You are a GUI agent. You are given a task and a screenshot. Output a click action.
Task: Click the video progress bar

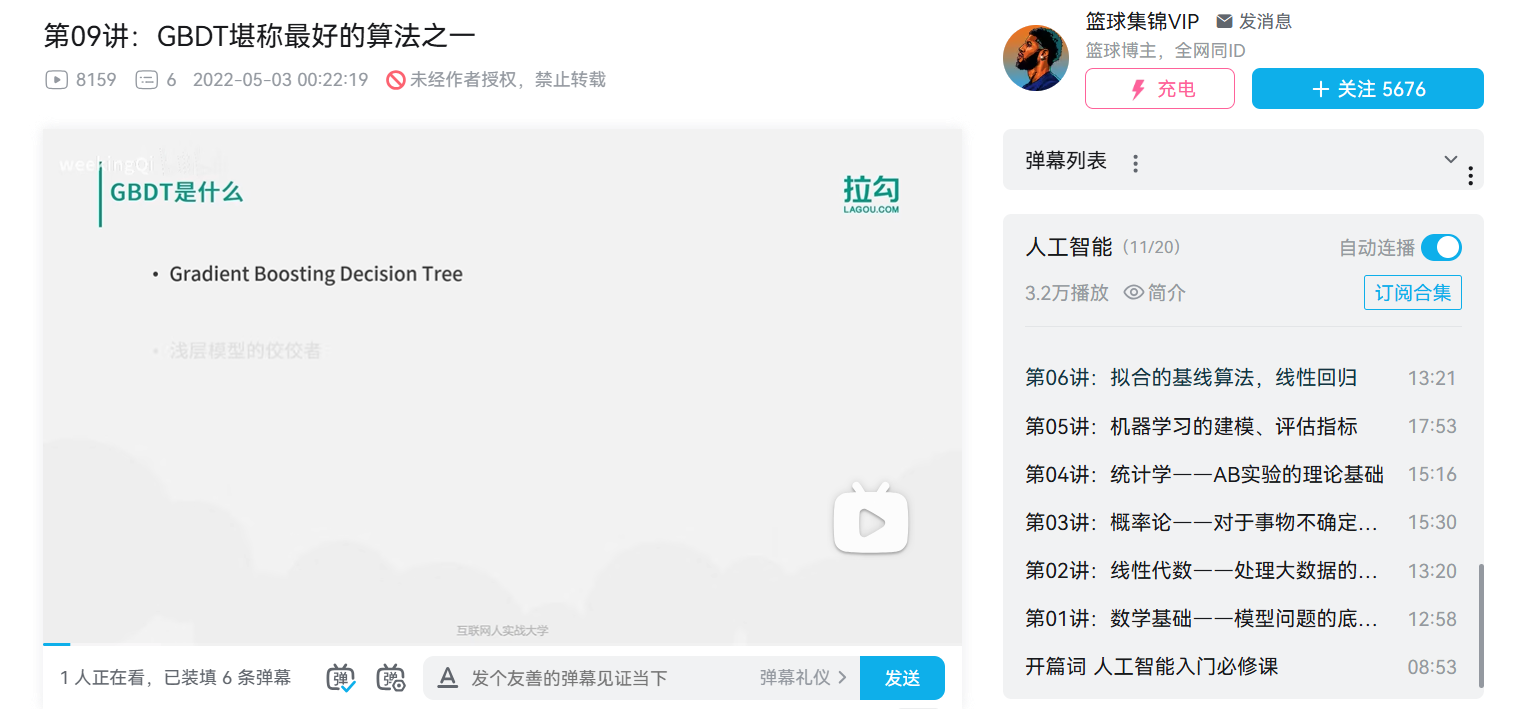coord(502,644)
